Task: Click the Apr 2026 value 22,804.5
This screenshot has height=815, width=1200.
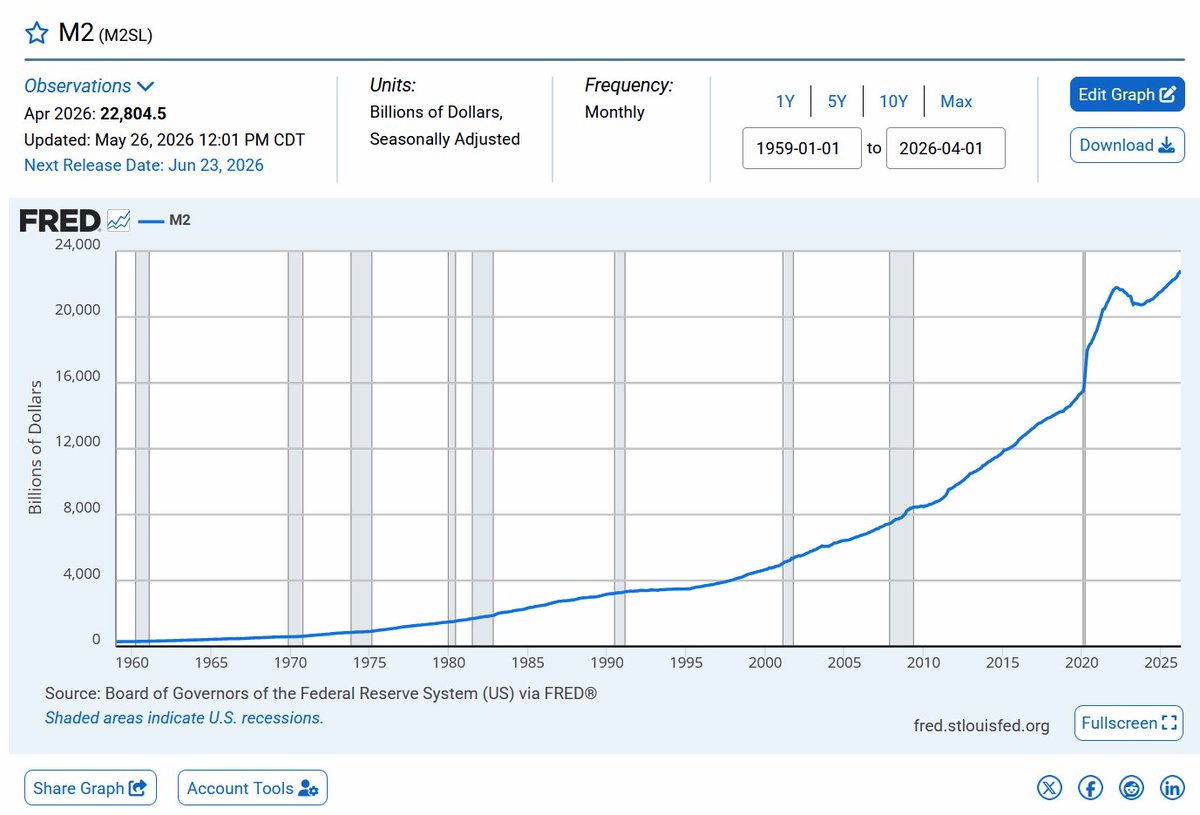Action: point(133,113)
